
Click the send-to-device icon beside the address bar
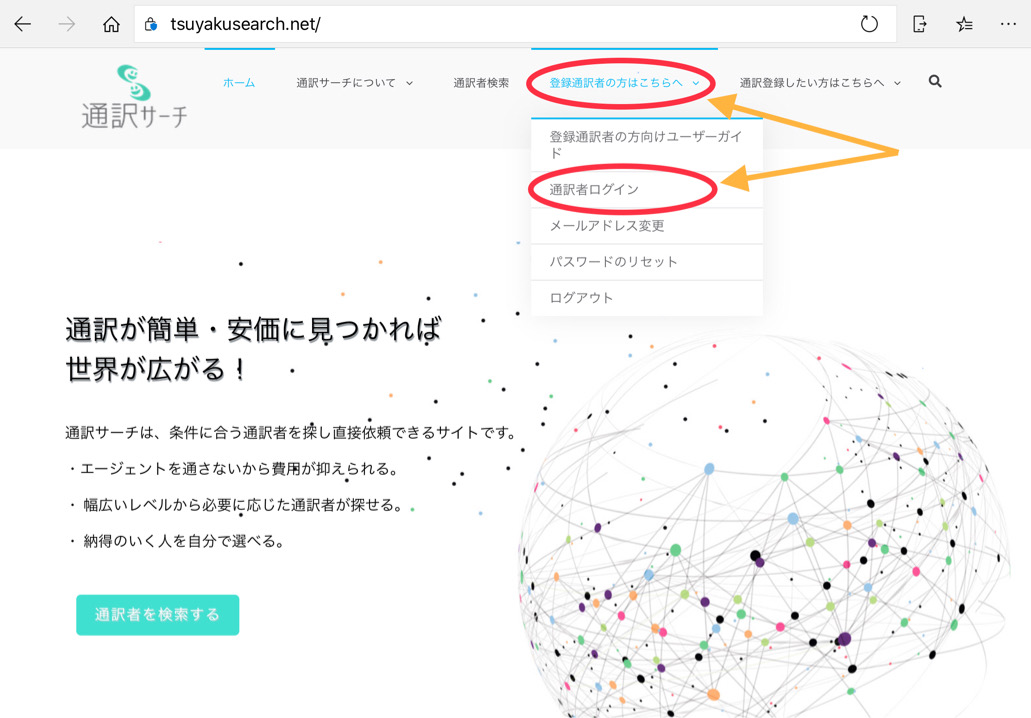(918, 24)
